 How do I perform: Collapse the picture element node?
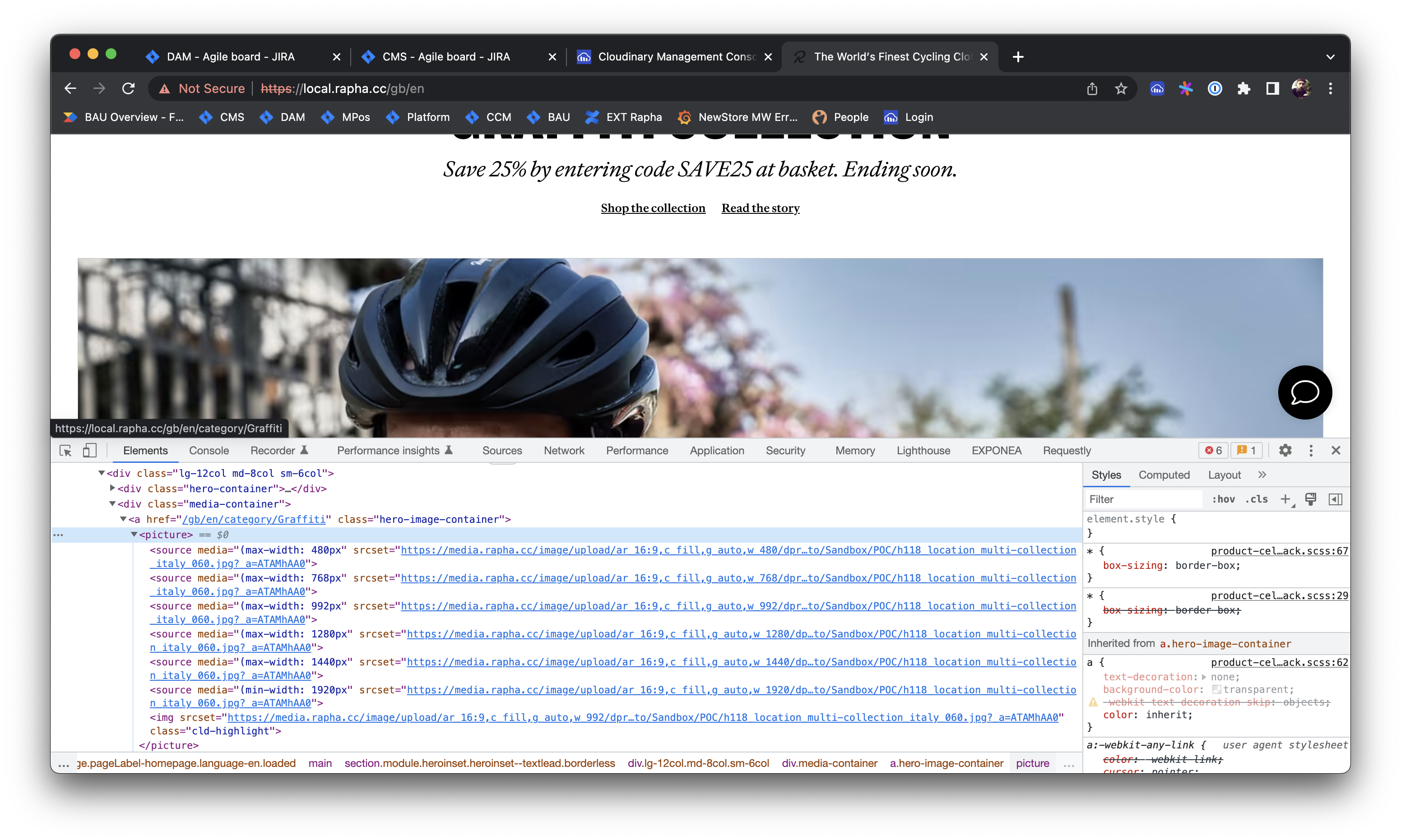pos(134,534)
